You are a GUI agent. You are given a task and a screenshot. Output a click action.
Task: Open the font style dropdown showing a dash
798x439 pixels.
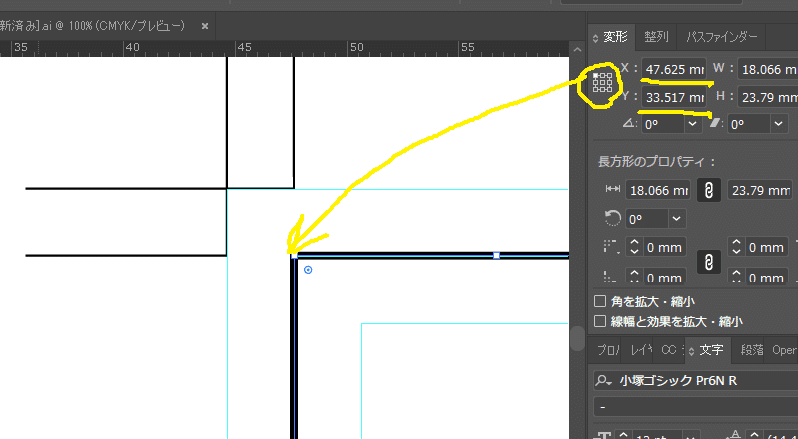tap(695, 407)
